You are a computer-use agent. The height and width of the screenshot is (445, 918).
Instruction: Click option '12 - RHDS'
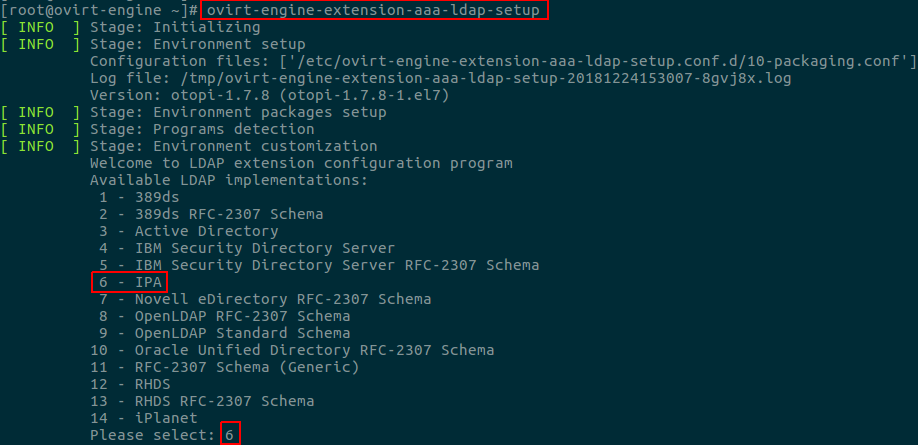pos(130,384)
